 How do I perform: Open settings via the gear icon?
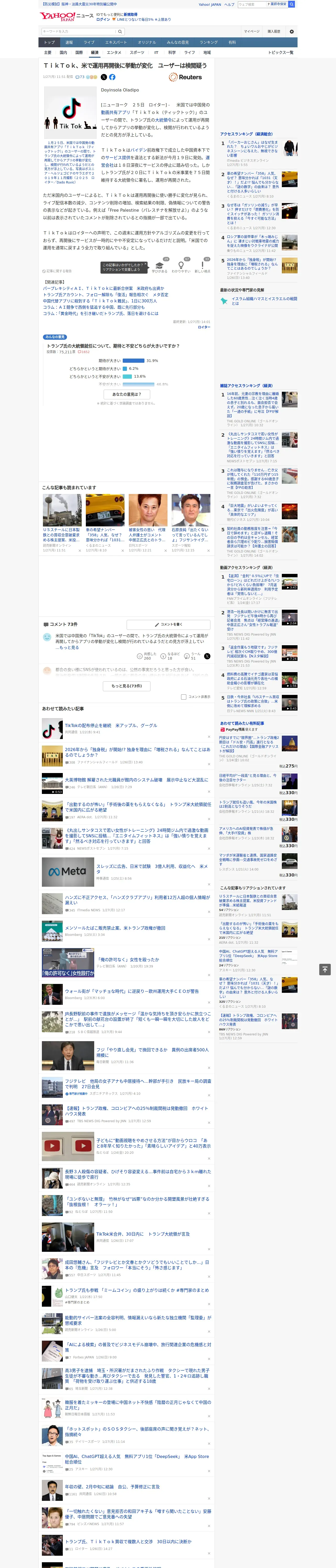pyautogui.click(x=292, y=32)
